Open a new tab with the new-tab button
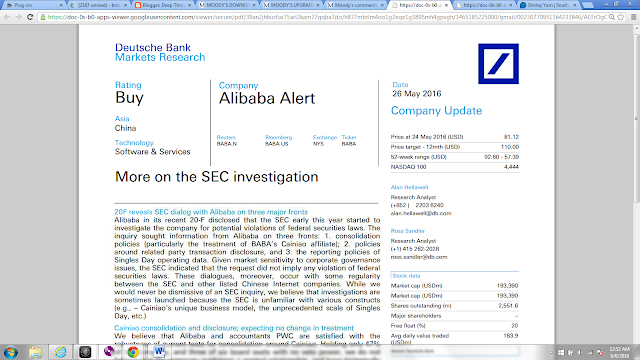The image size is (640, 360). pos(587,5)
